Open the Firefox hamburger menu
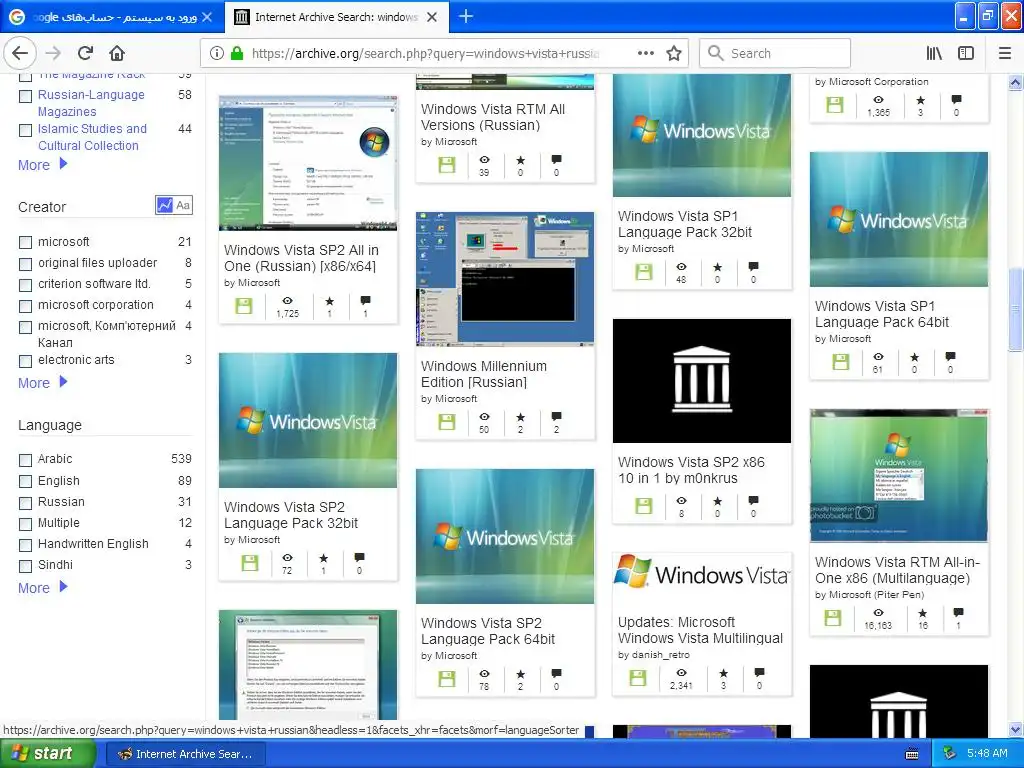This screenshot has height=768, width=1024. click(1005, 53)
